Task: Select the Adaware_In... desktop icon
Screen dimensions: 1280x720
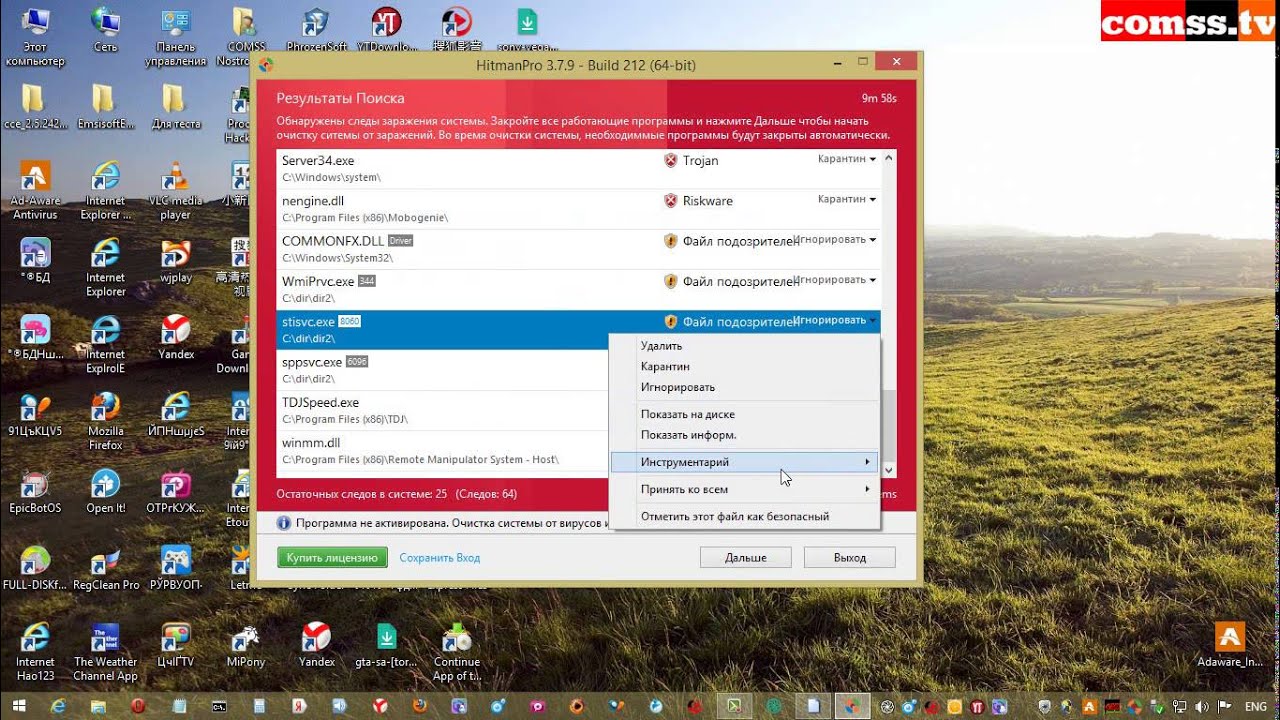Action: point(1229,645)
